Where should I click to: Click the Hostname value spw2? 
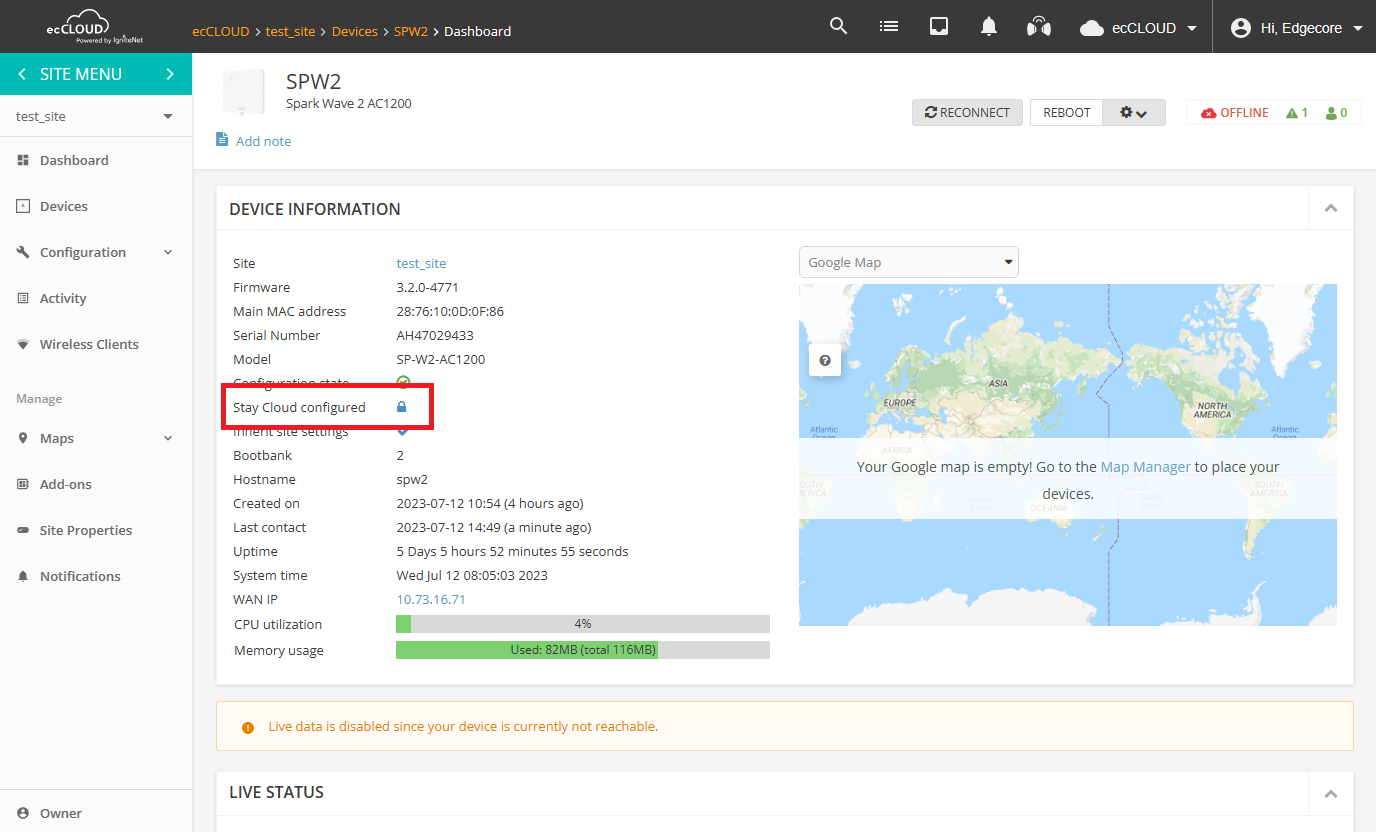[x=412, y=479]
